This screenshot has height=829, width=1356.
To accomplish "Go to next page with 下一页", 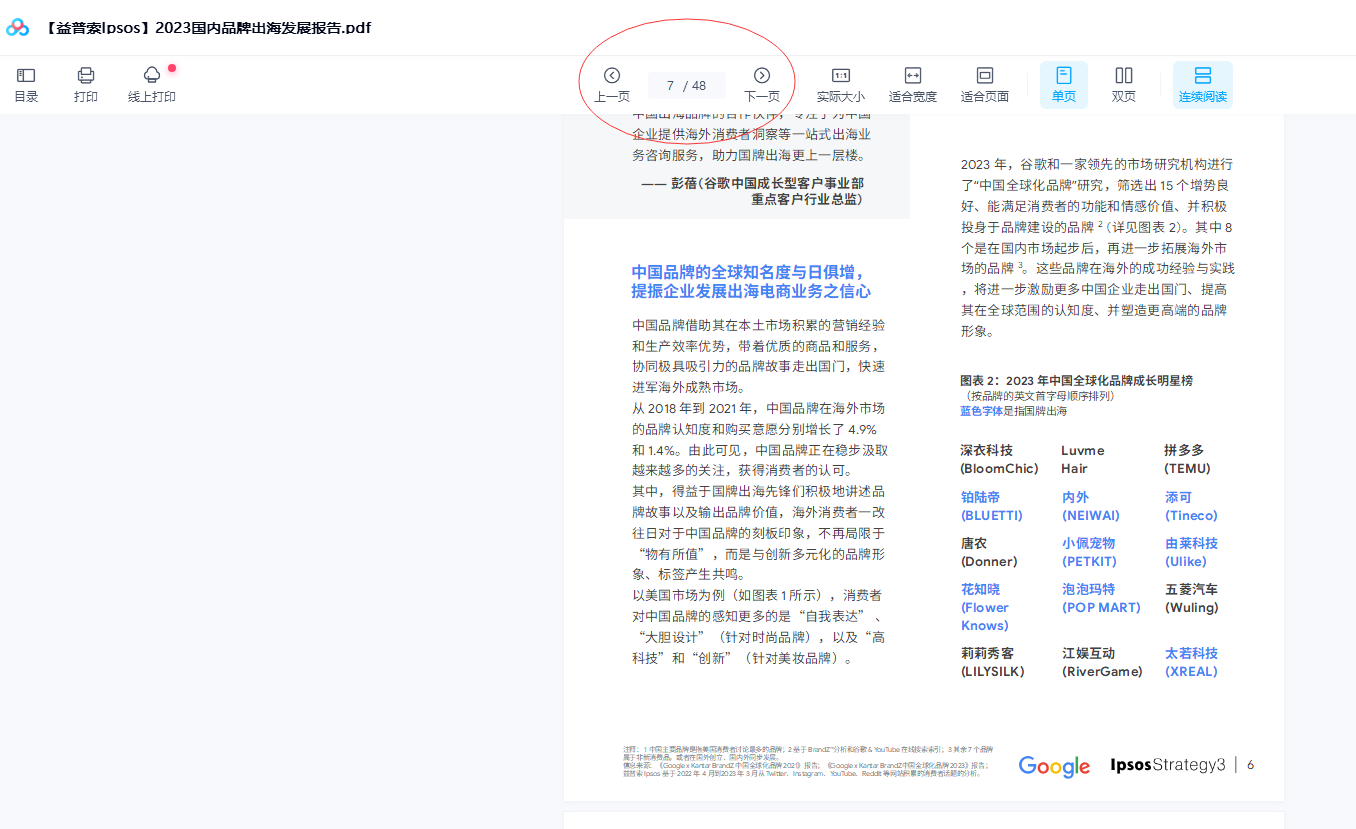I will [762, 84].
